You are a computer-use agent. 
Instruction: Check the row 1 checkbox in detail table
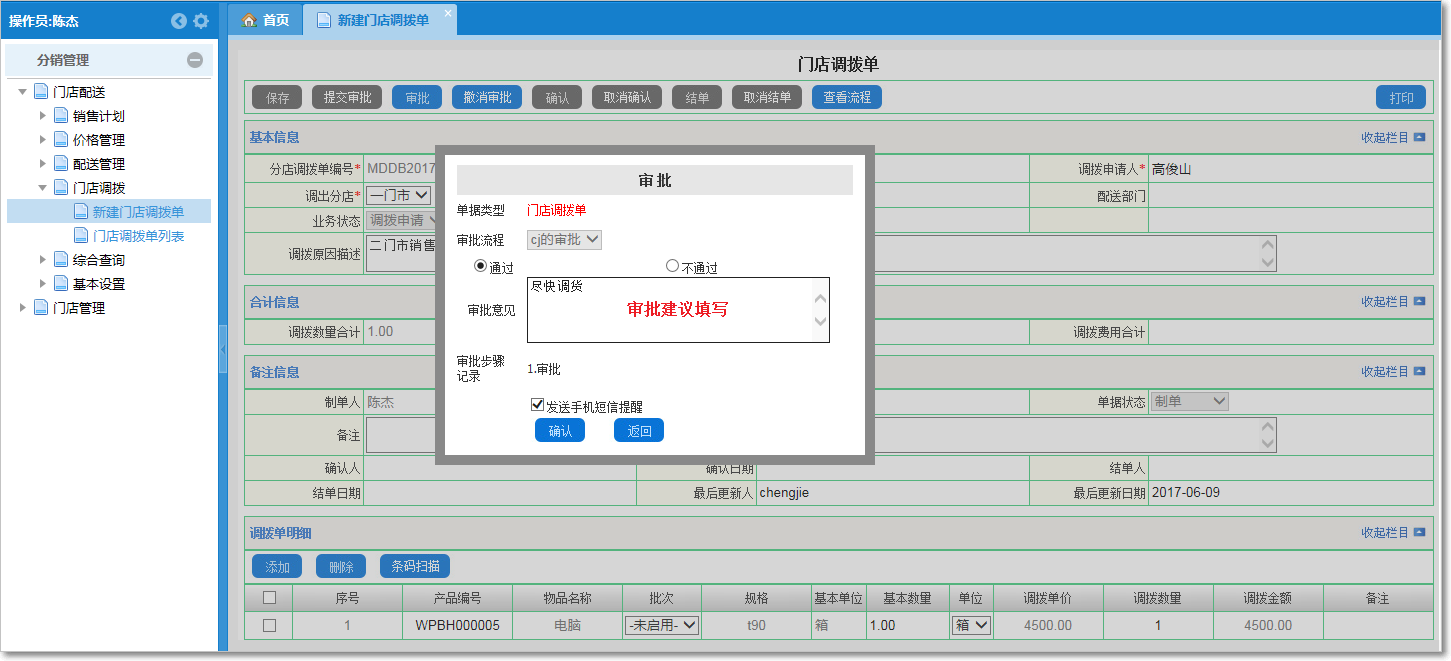pyautogui.click(x=268, y=625)
